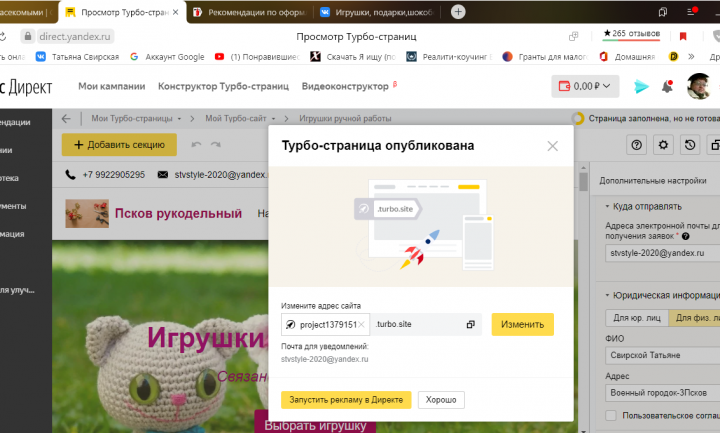Open Видеоконструктор menu
This screenshot has width=720, height=433.
pos(345,86)
